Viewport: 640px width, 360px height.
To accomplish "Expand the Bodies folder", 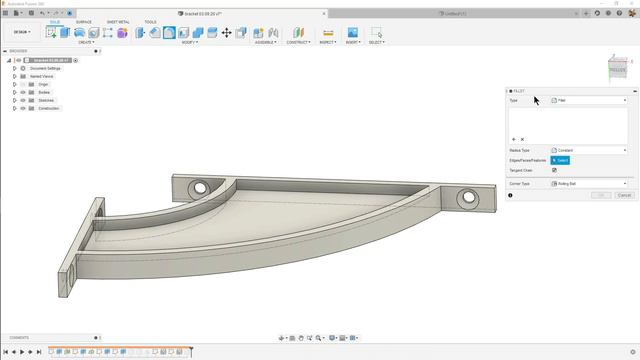I will [15, 92].
